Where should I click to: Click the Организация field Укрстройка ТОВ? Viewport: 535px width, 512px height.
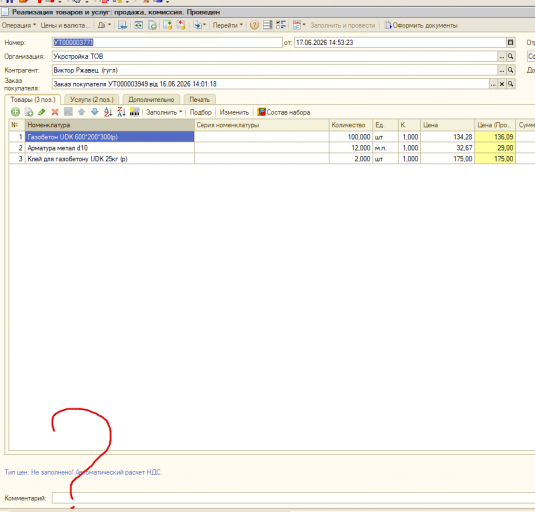point(275,56)
